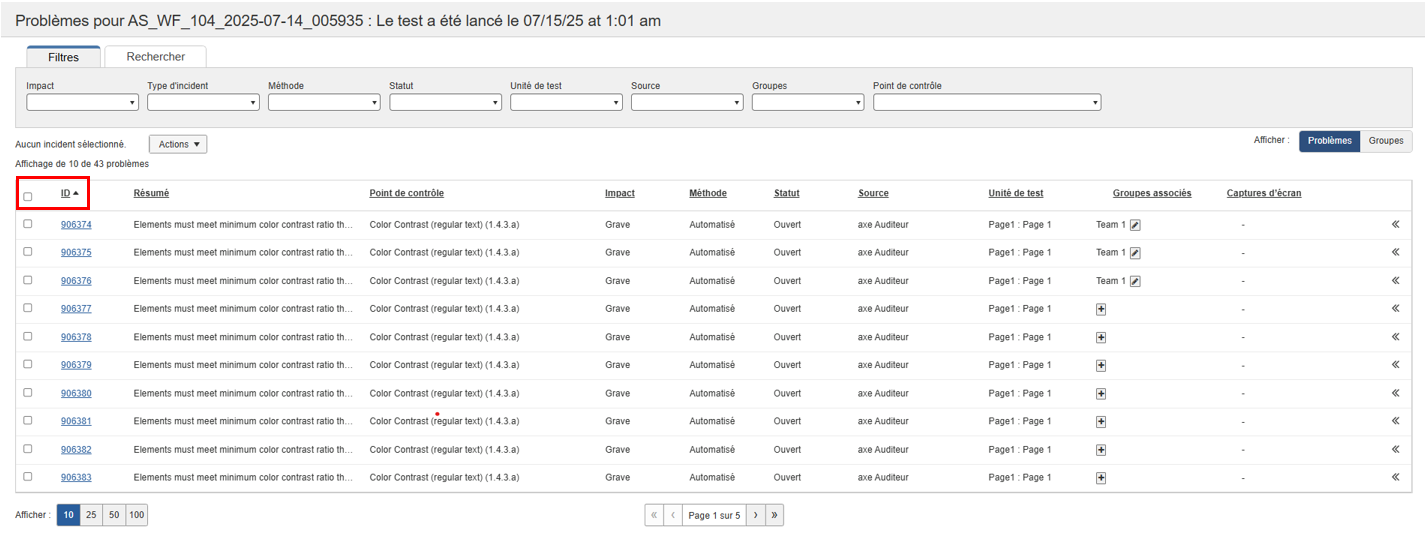Tick the select-all checkbox in header
This screenshot has height=536, width=1425.
(28, 196)
